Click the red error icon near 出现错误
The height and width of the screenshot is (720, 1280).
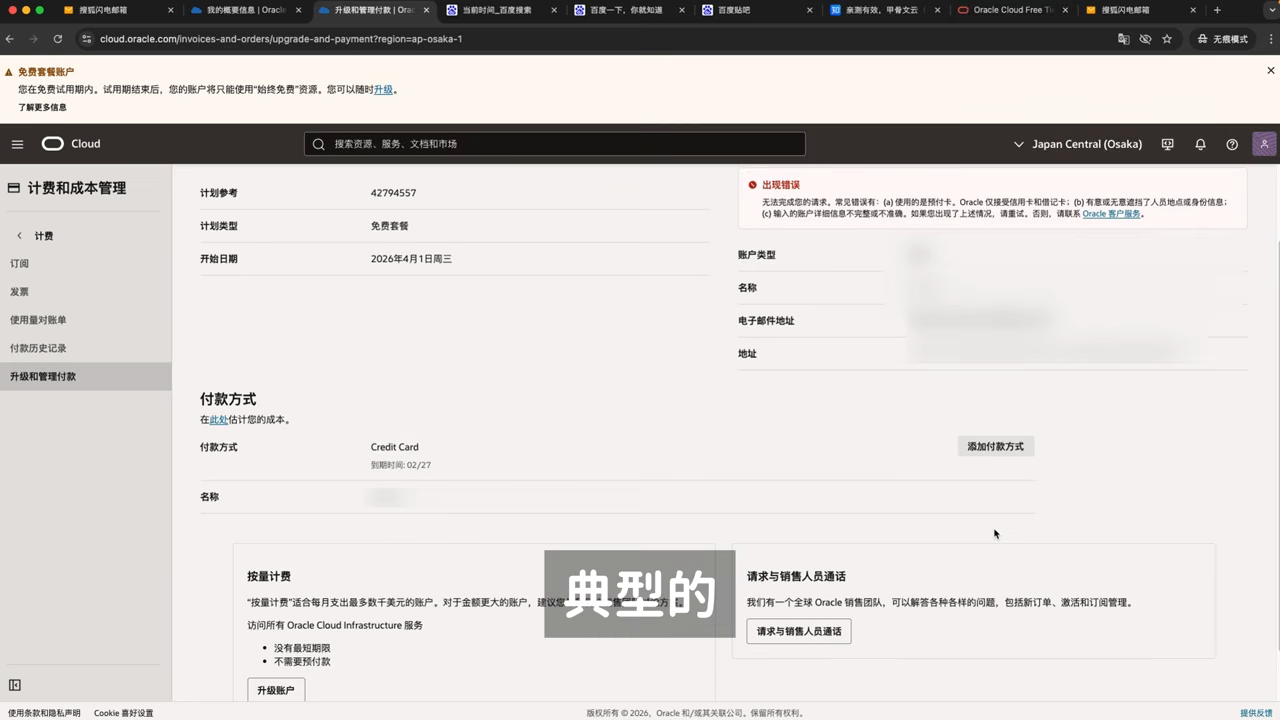pyautogui.click(x=753, y=185)
